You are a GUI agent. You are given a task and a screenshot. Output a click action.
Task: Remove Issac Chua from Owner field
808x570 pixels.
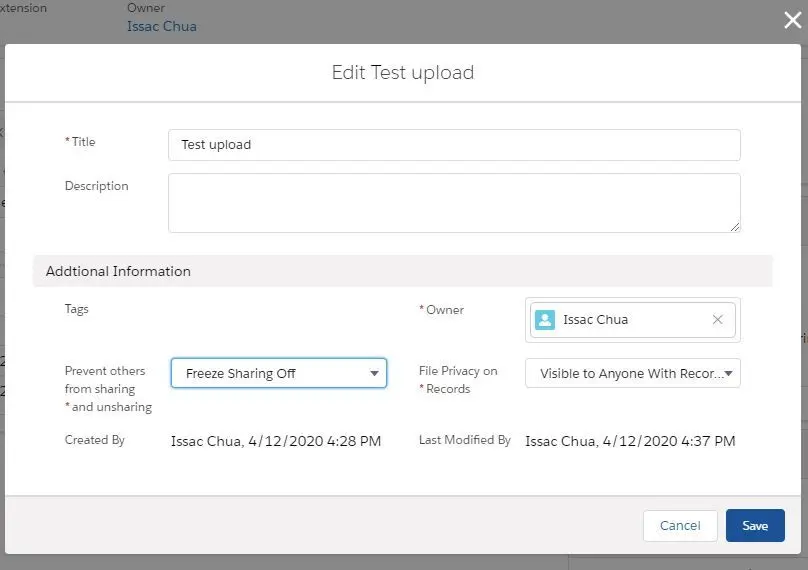click(x=717, y=320)
